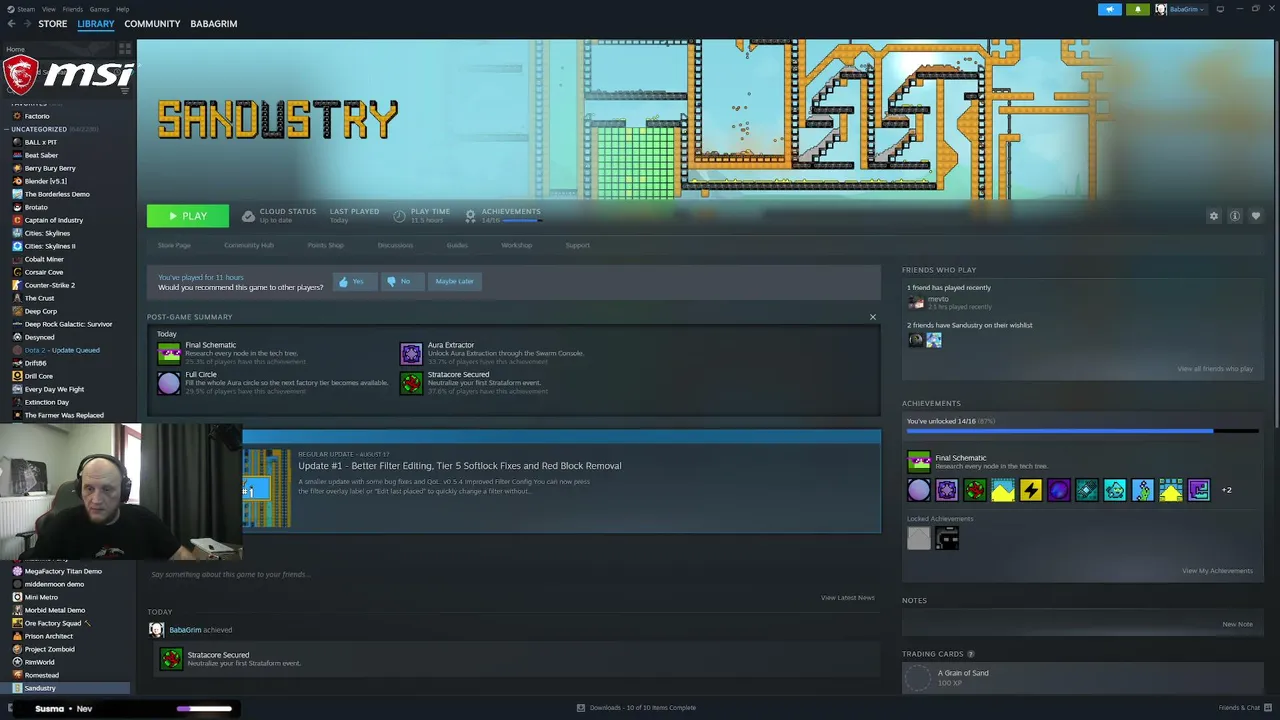The width and height of the screenshot is (1280, 720).
Task: Click the blue announcements megaphone icon
Action: click(1110, 9)
